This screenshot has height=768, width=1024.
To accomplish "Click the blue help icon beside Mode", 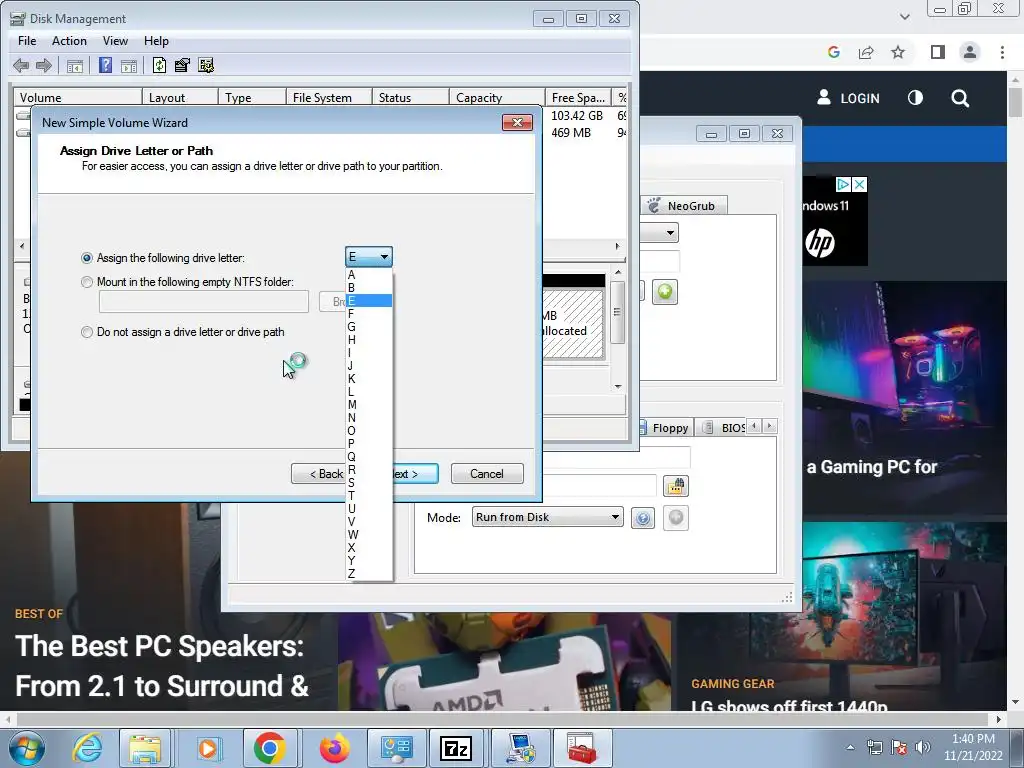I will 643,519.
